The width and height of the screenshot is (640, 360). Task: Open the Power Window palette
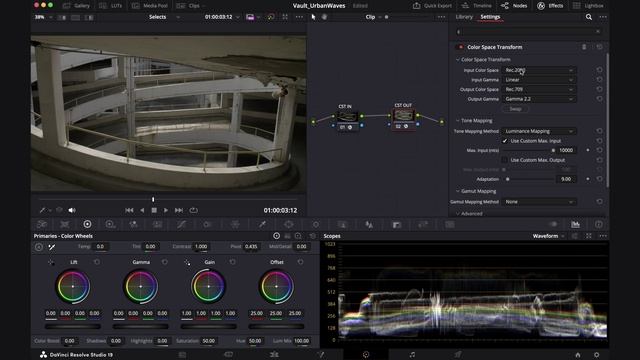pos(289,224)
